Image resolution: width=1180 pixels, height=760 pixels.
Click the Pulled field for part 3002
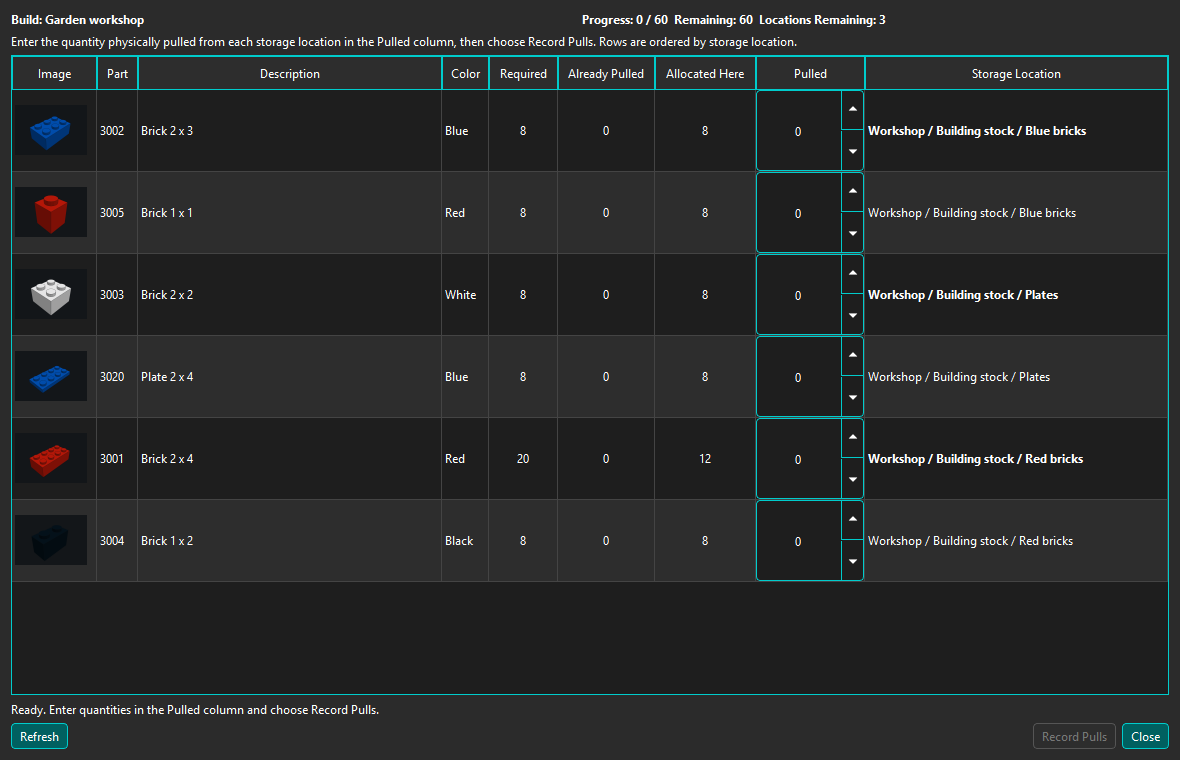point(798,131)
